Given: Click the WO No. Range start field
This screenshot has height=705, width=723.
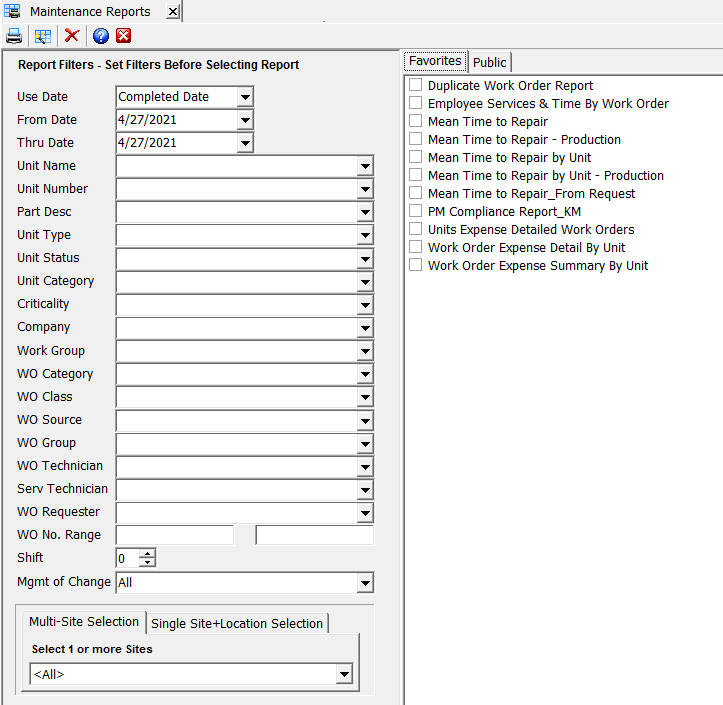Looking at the screenshot, I should 175,535.
